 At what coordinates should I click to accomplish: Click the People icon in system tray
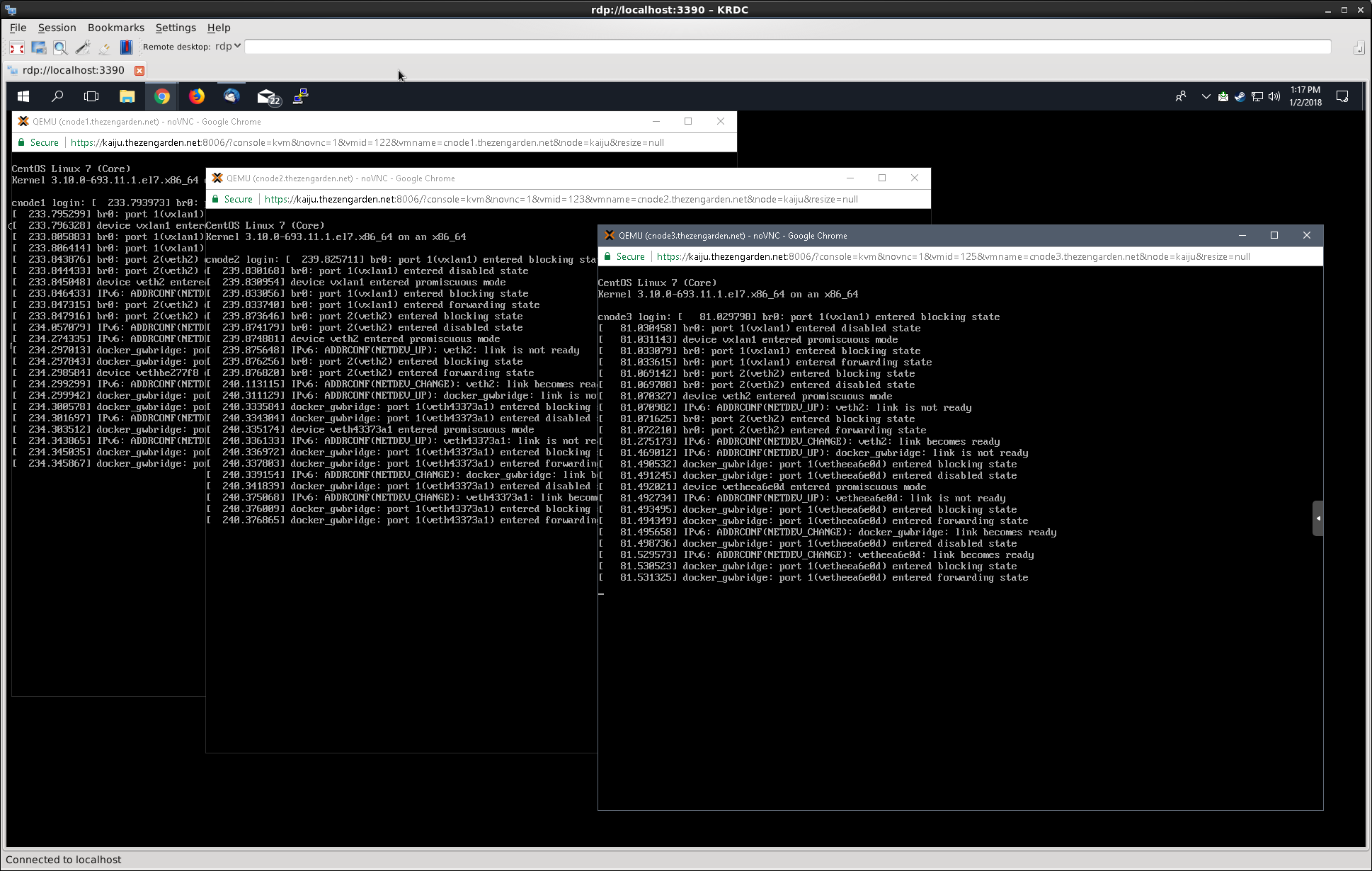tap(1181, 96)
